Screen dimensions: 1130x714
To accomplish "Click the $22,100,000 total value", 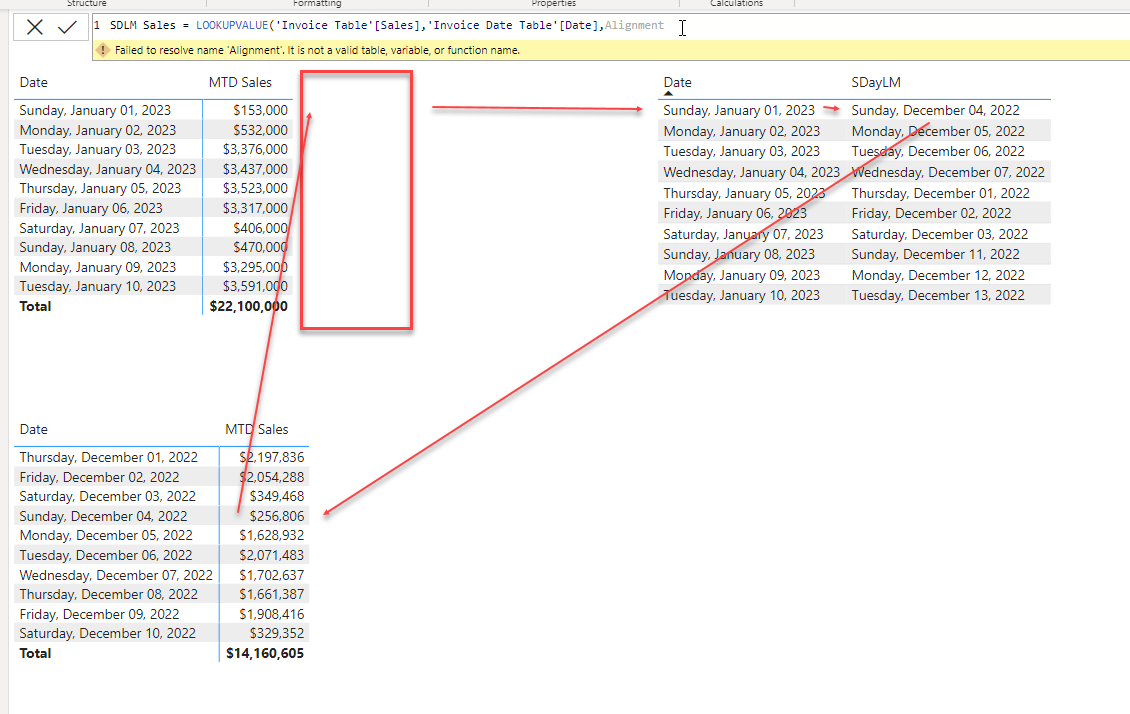I will pyautogui.click(x=249, y=306).
